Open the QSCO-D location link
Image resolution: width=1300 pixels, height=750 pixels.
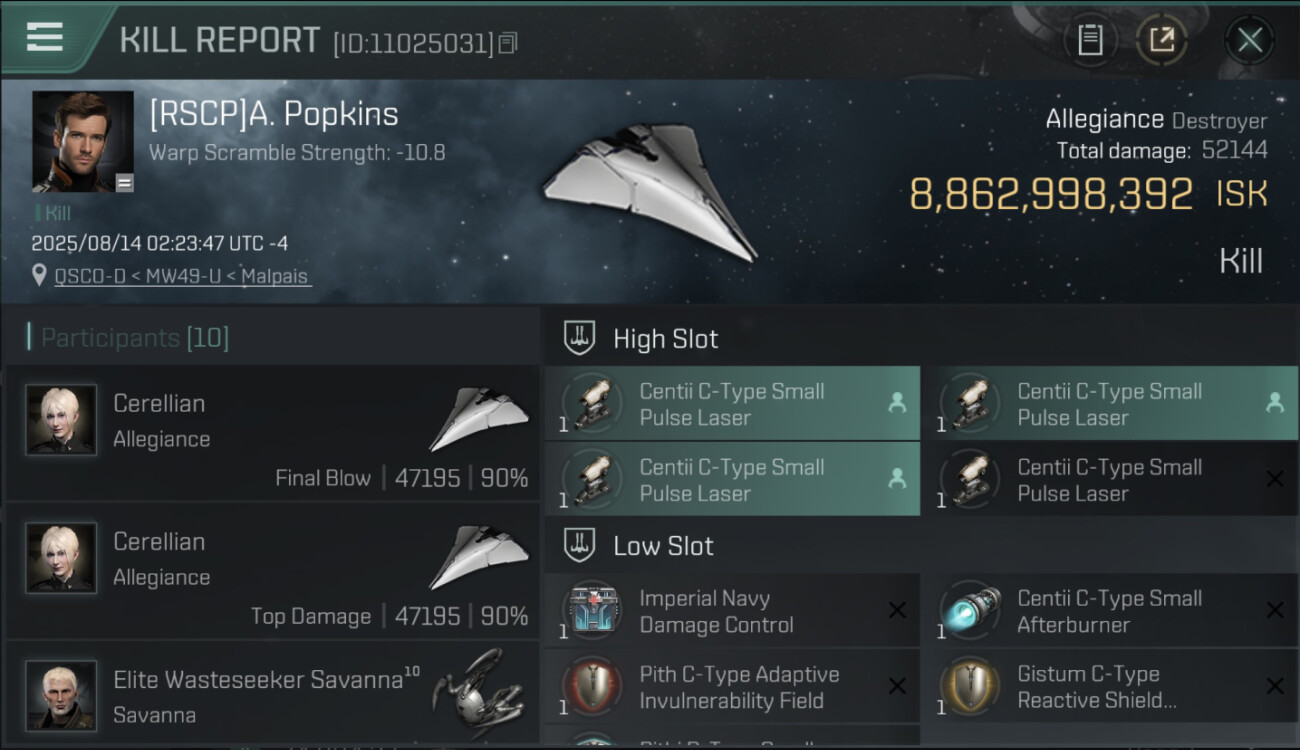[x=183, y=276]
